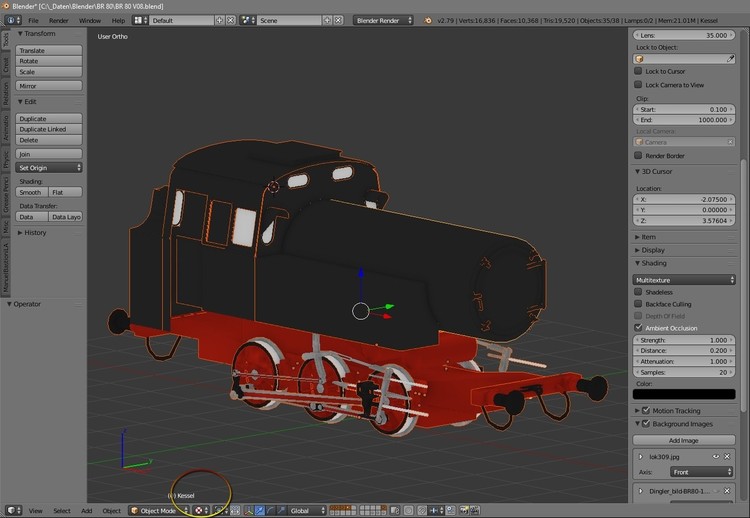Open the Global orientation dropdown
The image size is (750, 518).
click(x=307, y=510)
